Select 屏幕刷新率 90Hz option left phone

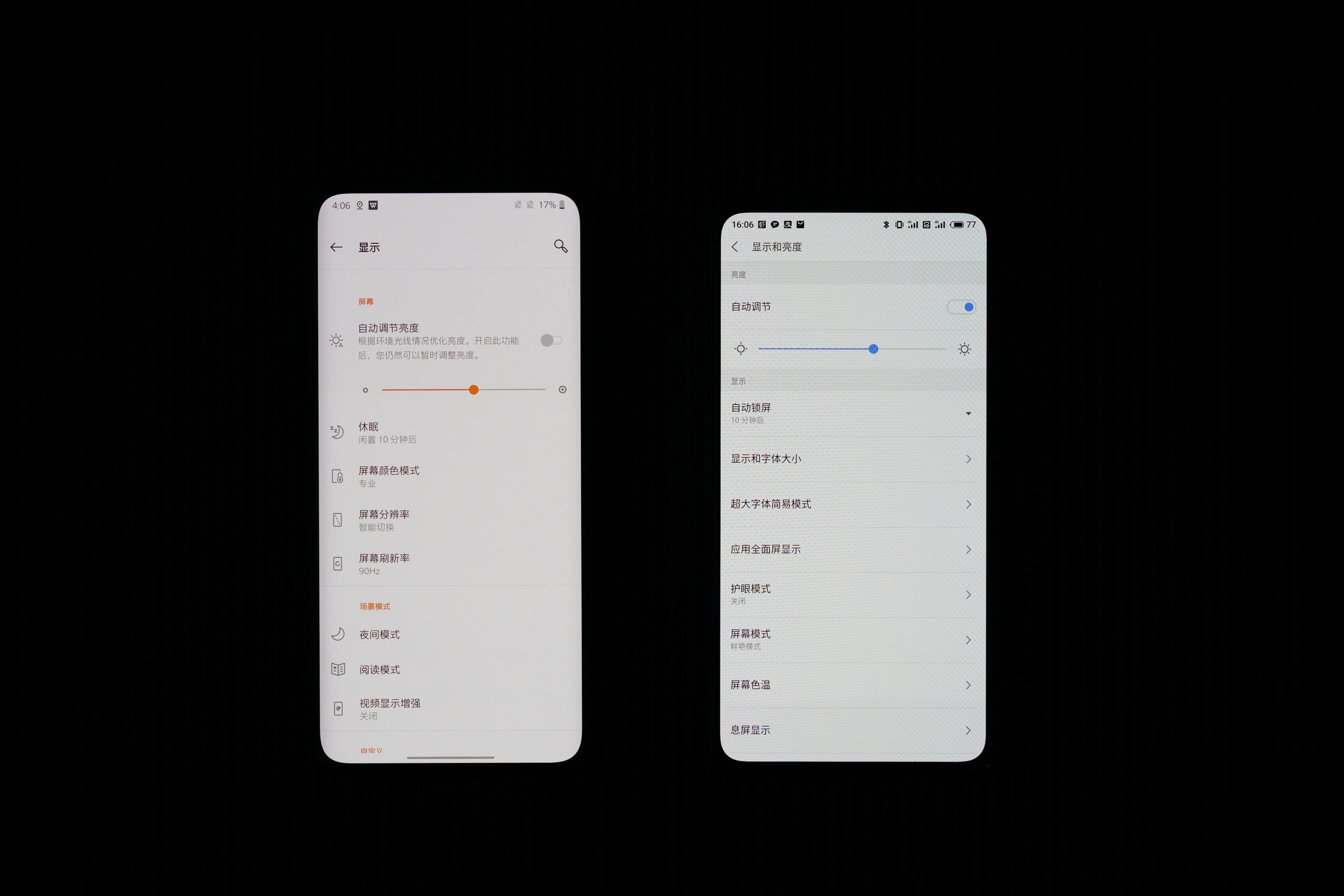click(x=449, y=565)
